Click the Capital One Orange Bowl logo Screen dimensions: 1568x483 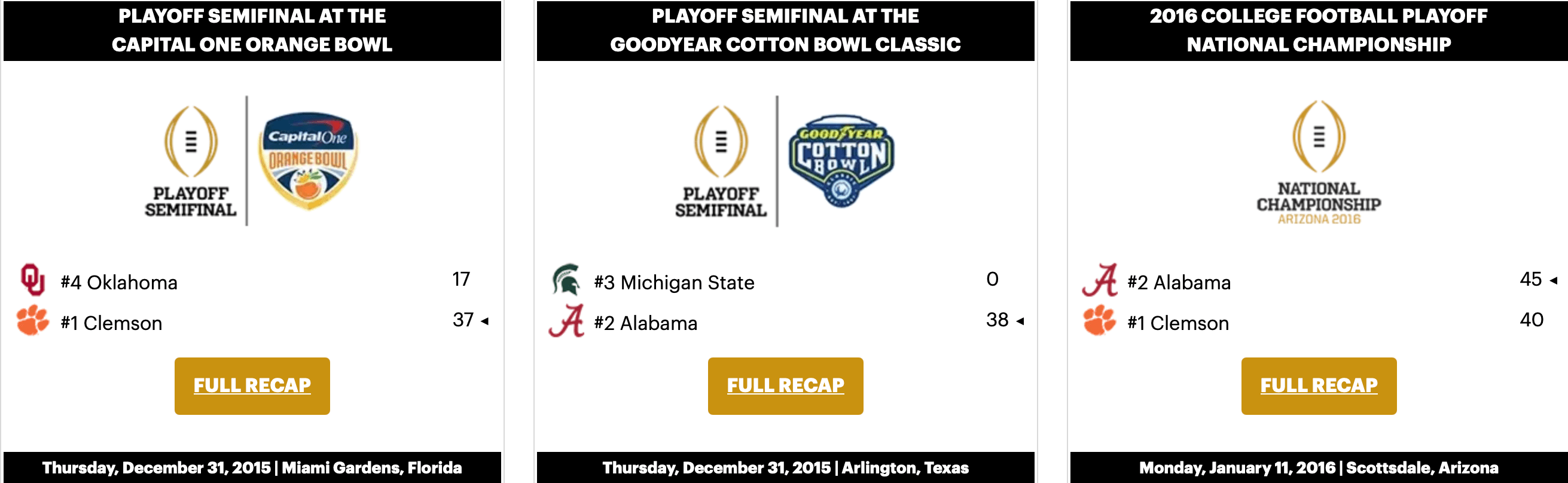pyautogui.click(x=308, y=161)
